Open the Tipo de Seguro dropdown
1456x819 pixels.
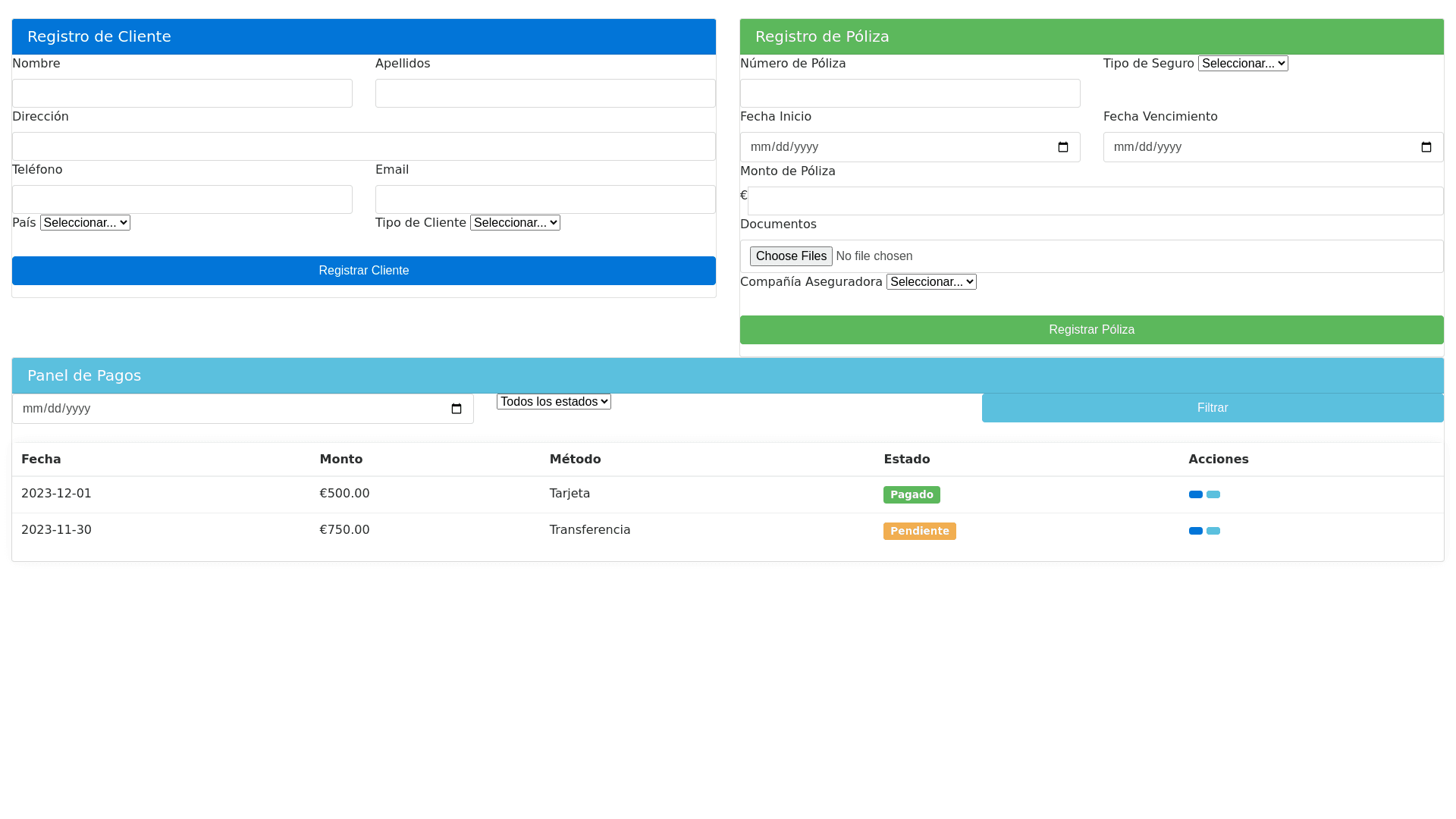(x=1243, y=64)
